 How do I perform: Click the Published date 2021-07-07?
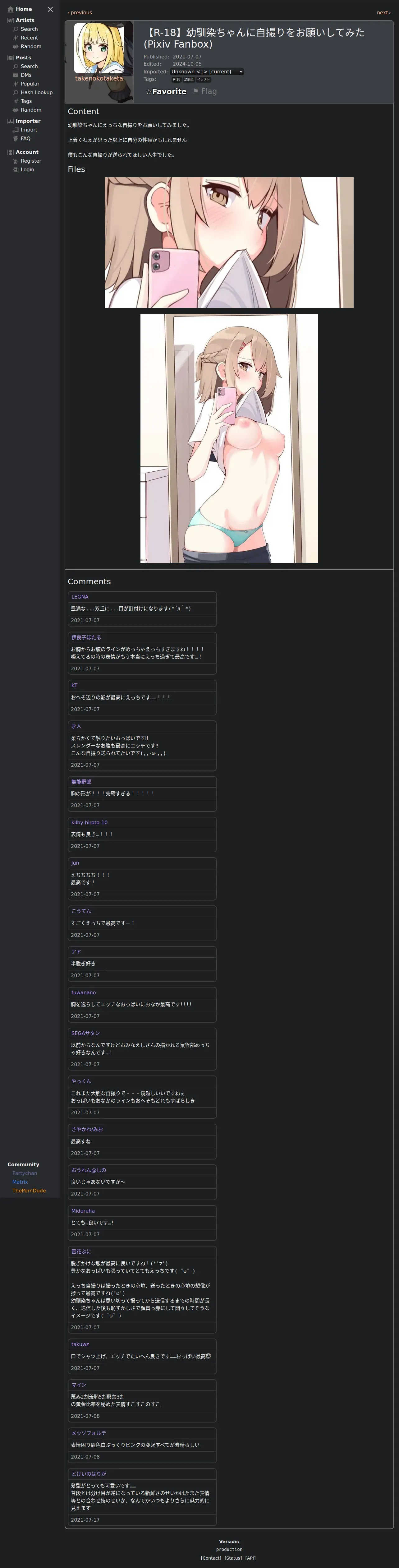187,57
